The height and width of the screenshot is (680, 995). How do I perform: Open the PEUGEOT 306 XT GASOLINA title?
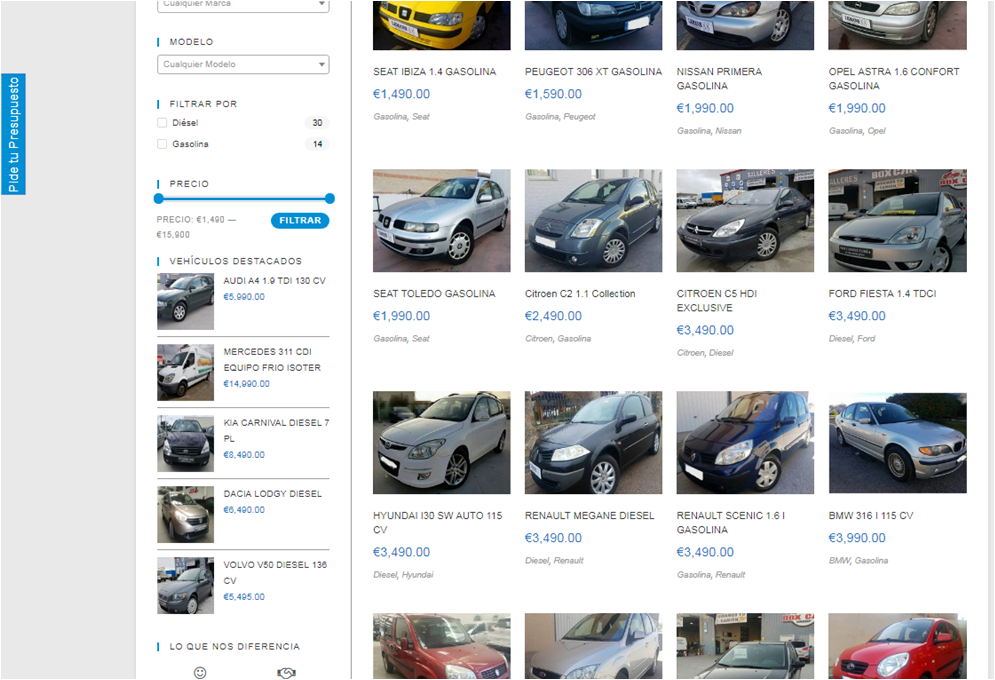click(593, 72)
